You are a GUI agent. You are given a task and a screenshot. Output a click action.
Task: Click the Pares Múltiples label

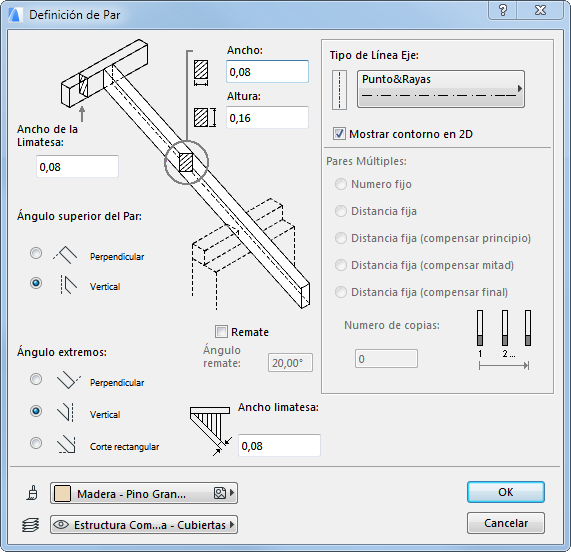(366, 161)
